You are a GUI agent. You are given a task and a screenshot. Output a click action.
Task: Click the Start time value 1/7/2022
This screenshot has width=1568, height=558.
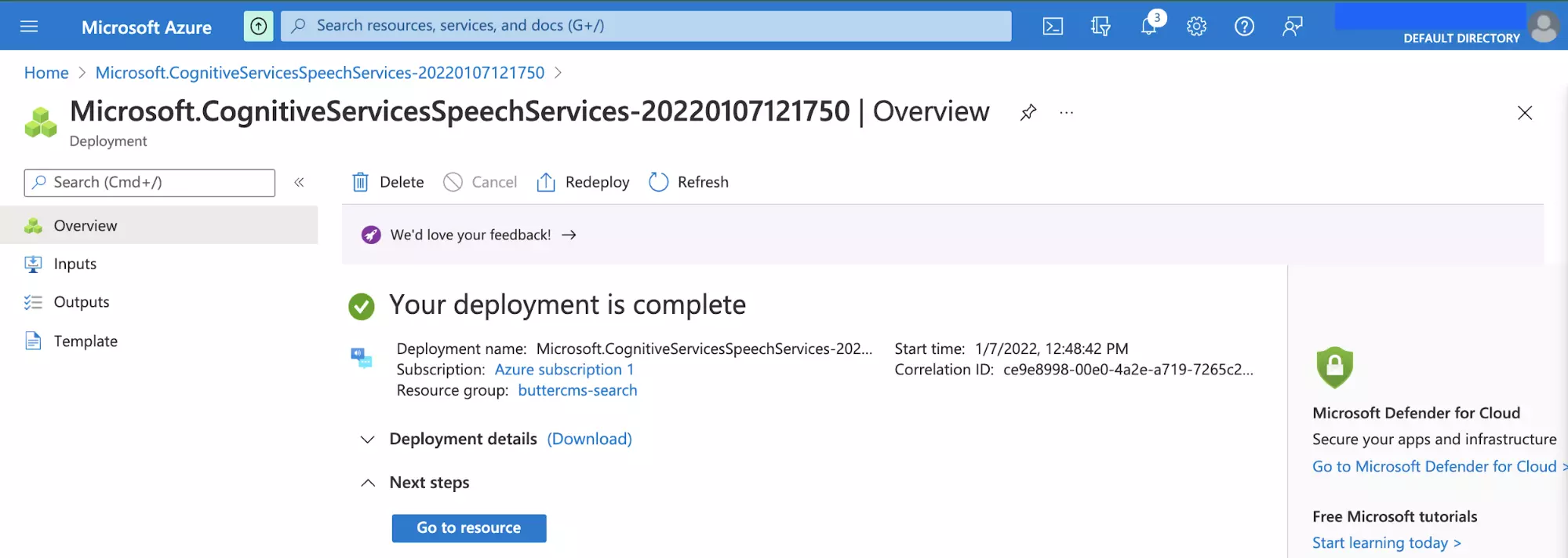point(1052,348)
